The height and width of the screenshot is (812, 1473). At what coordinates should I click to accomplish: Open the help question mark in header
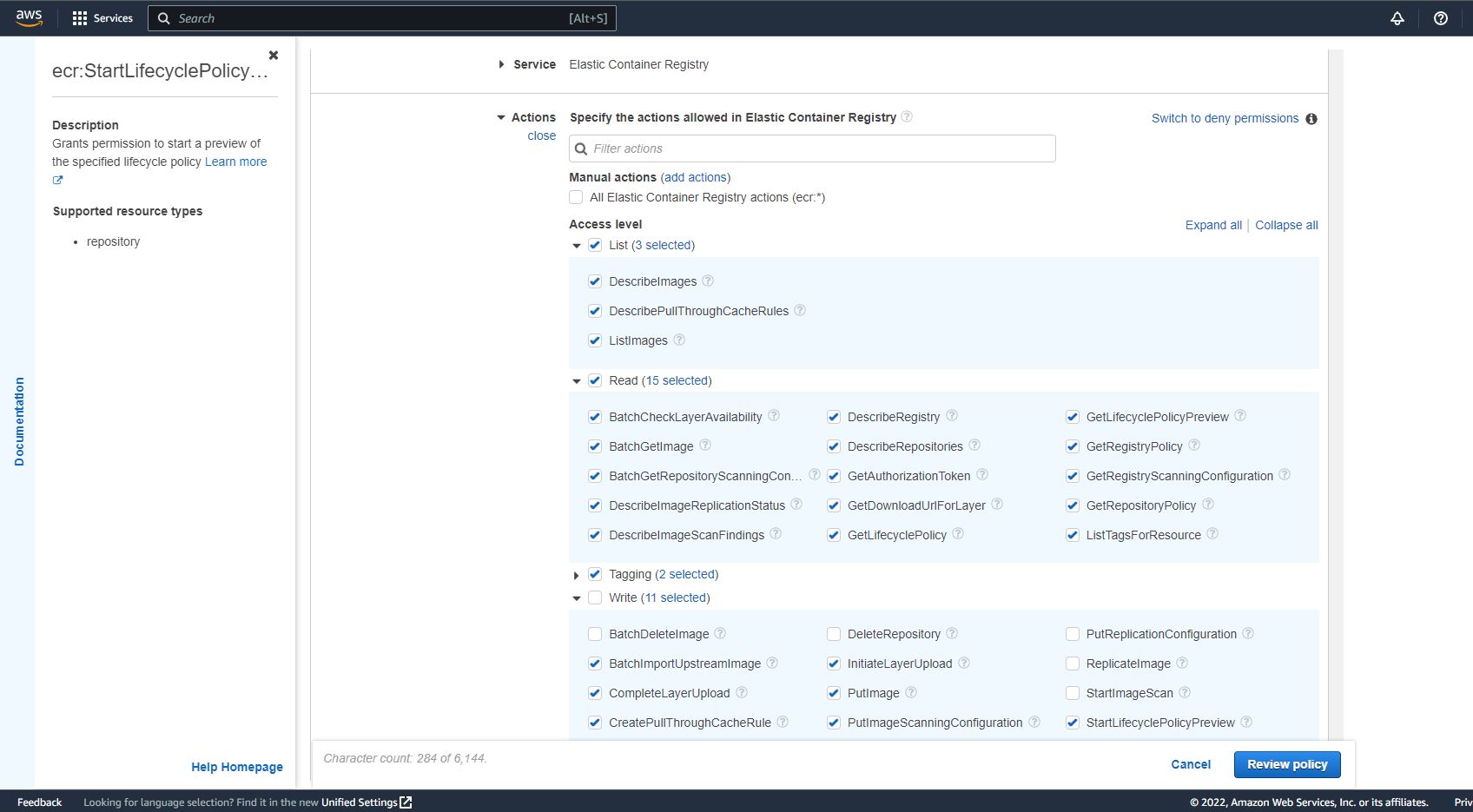(1441, 18)
